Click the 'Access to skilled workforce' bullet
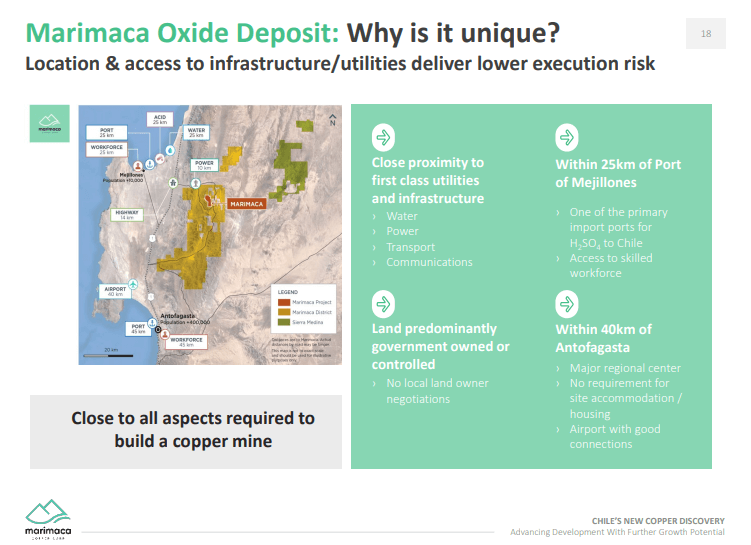This screenshot has width=751, height=545. 611,266
